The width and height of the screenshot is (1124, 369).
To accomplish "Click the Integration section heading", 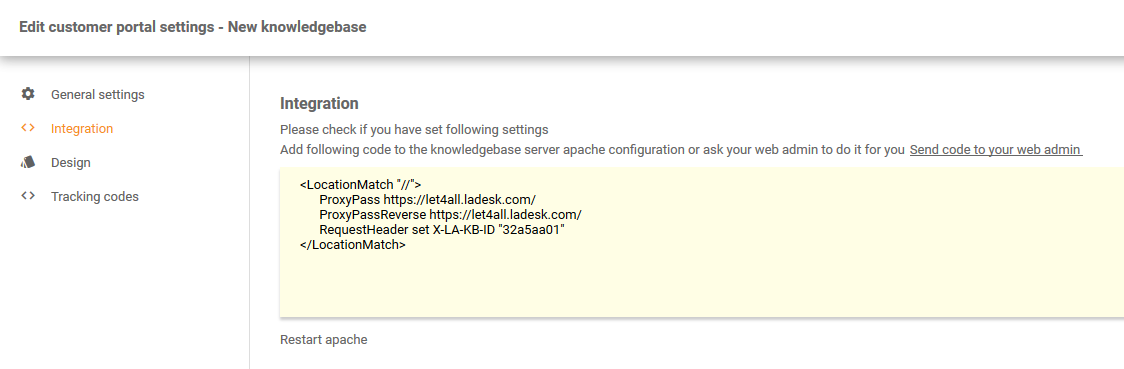I will (319, 103).
